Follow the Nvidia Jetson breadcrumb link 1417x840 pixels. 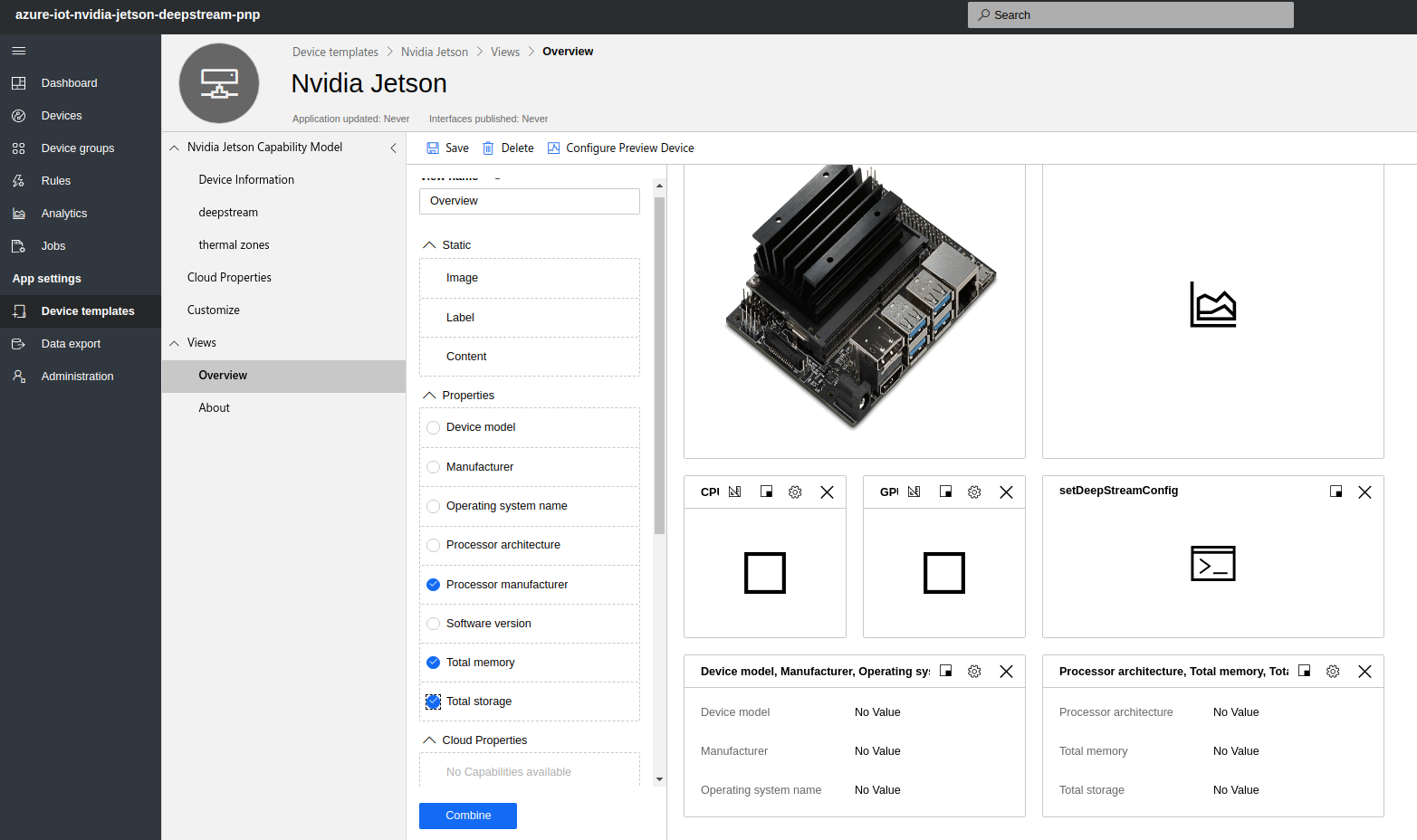click(435, 52)
